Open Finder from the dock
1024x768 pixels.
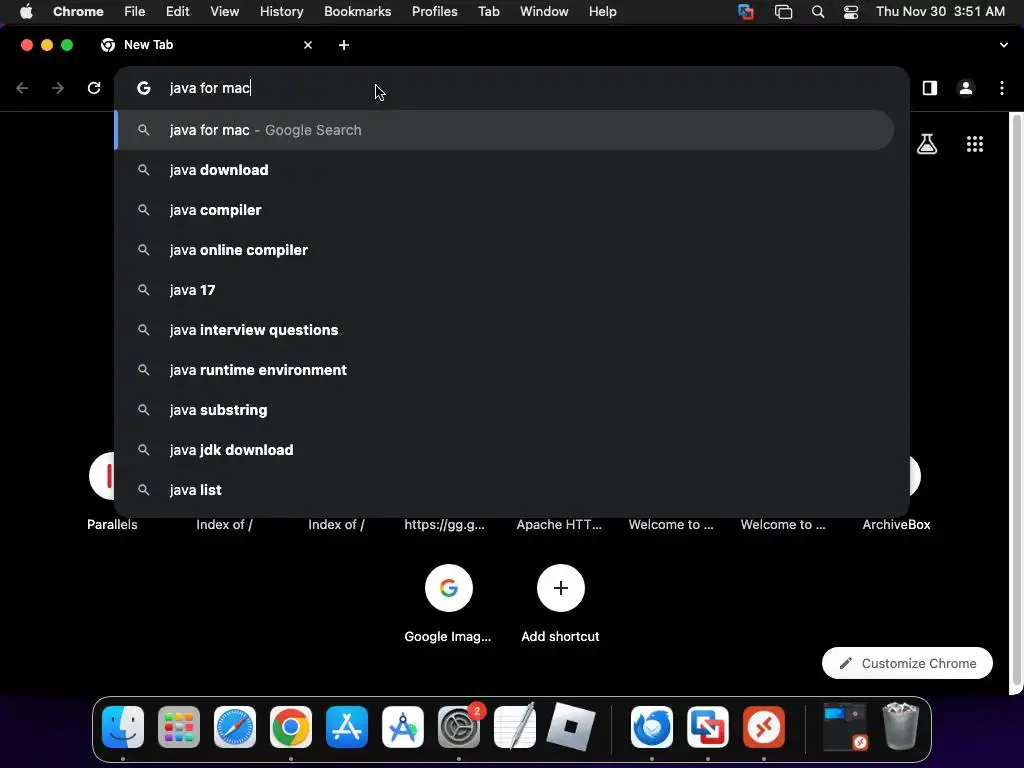[x=123, y=727]
